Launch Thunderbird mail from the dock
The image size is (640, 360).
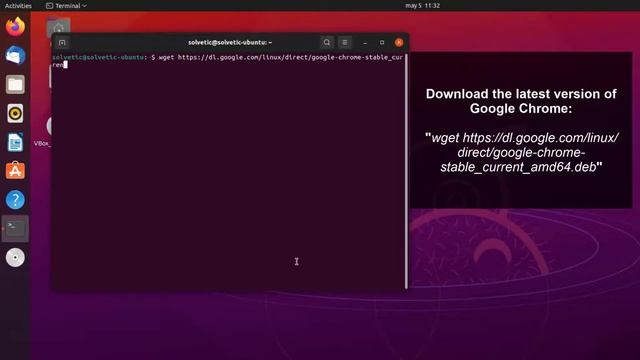click(x=15, y=56)
